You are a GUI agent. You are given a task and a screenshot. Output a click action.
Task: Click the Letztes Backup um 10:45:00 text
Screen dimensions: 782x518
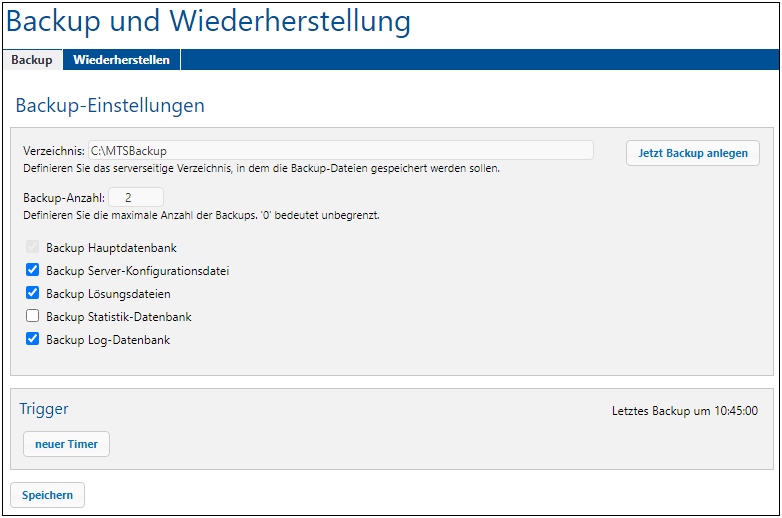(684, 411)
